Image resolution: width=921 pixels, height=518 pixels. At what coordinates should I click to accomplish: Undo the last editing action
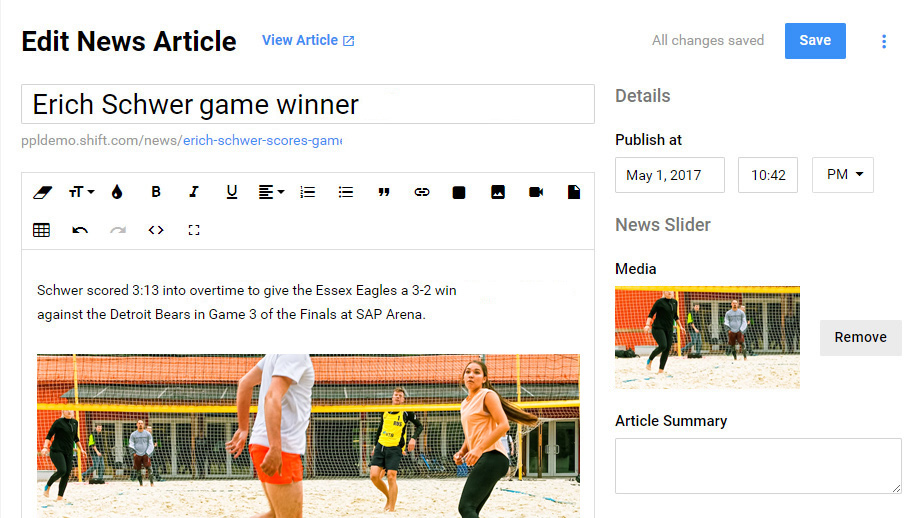80,230
